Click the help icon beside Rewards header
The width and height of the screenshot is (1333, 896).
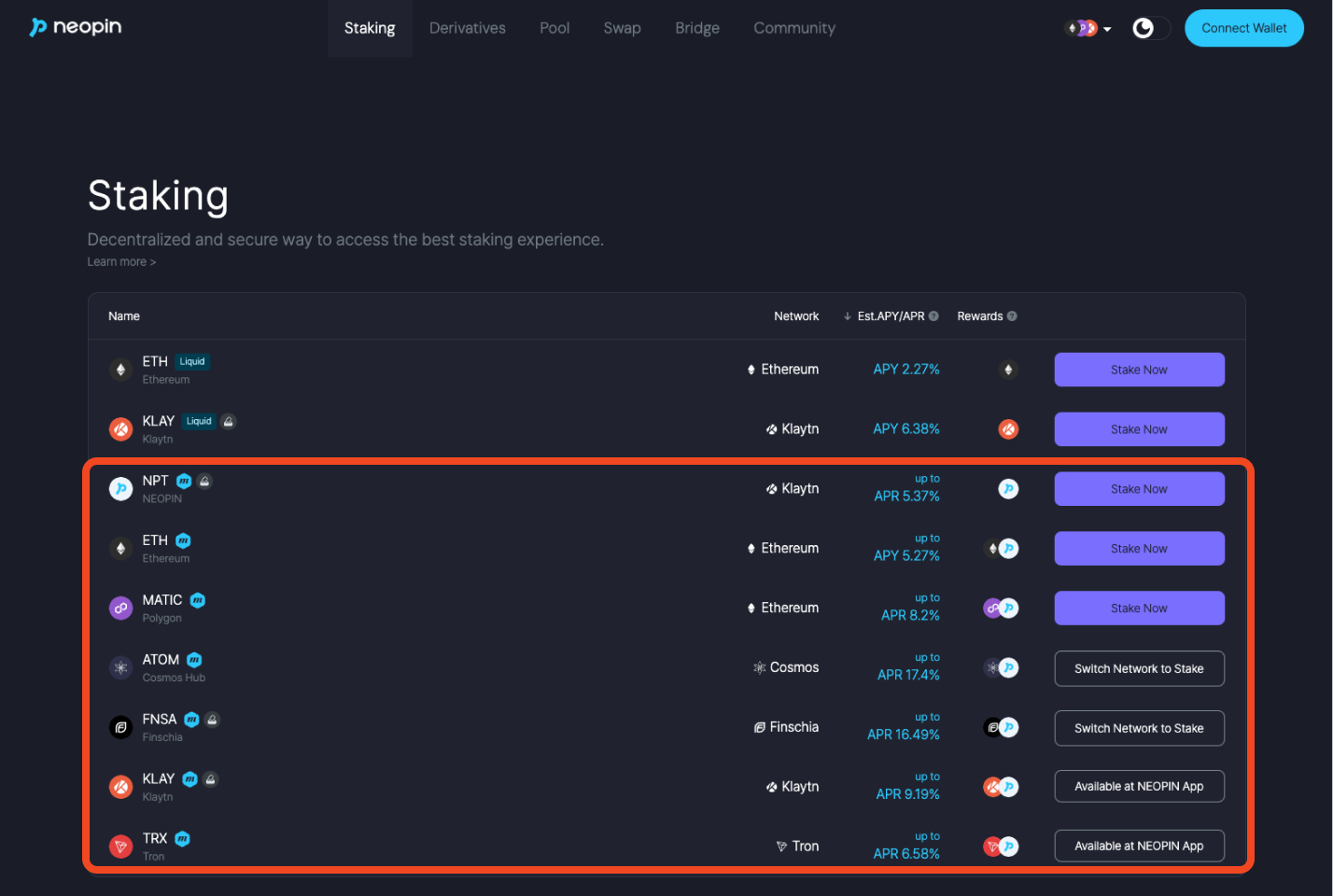point(1012,316)
